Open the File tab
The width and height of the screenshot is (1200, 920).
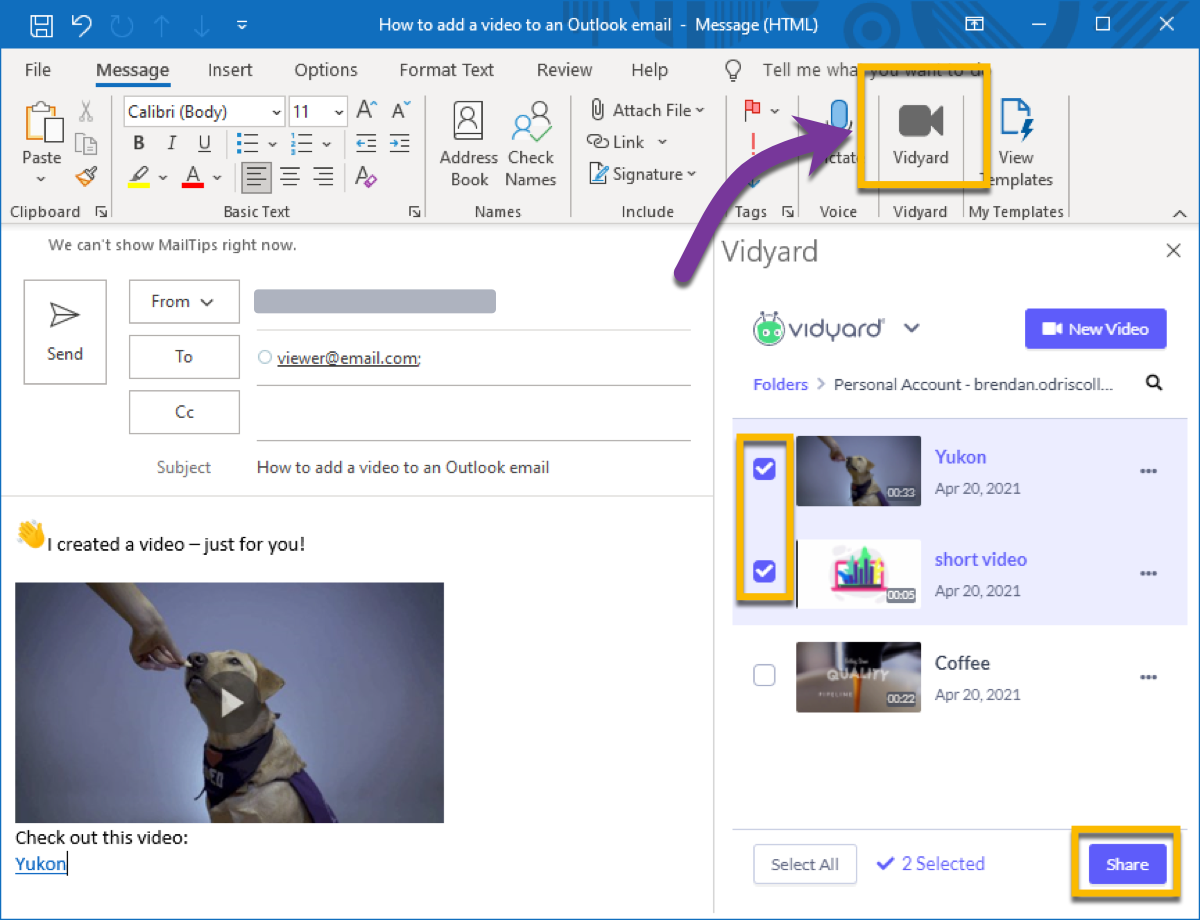pos(37,70)
